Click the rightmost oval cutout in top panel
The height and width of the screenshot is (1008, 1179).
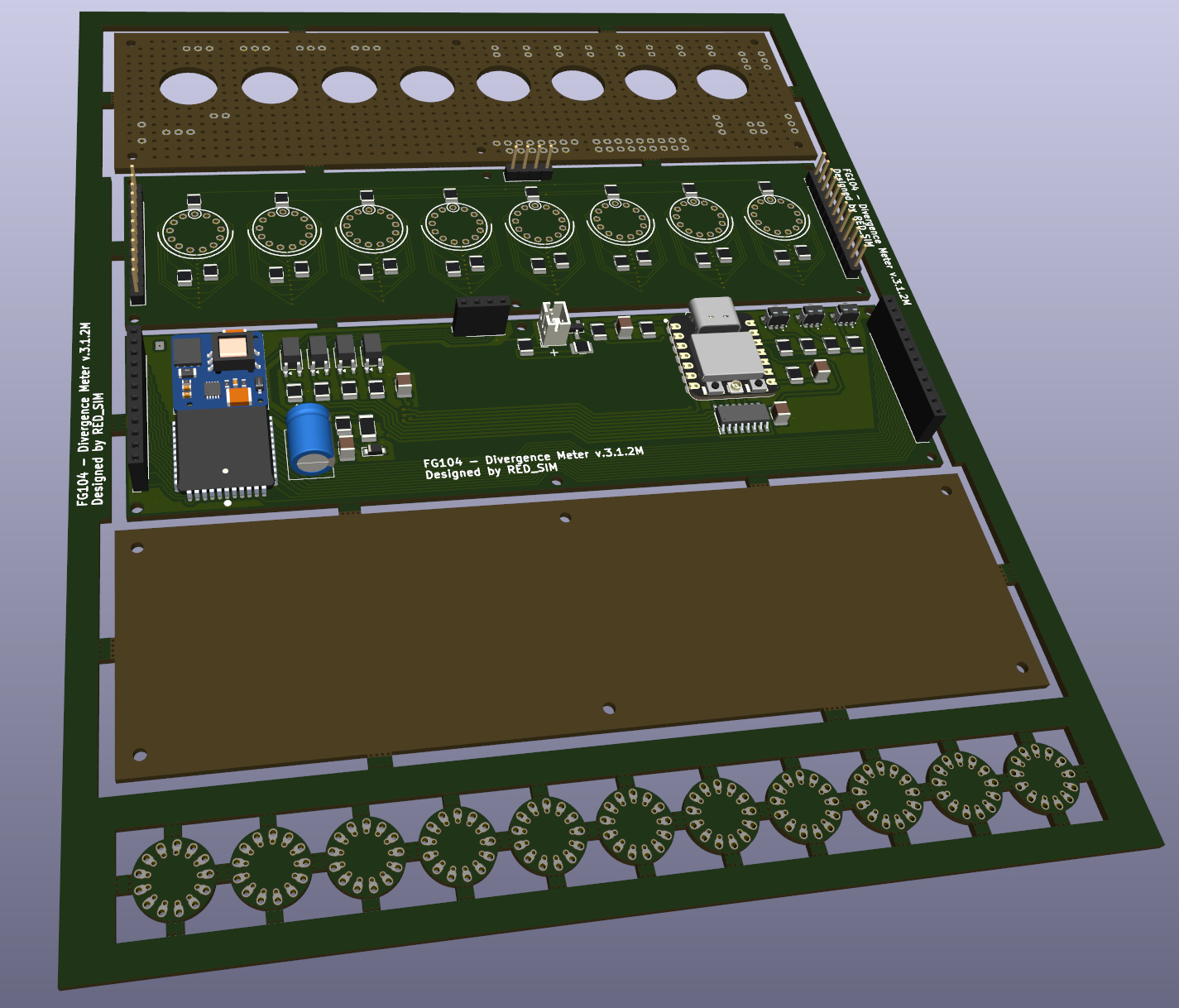coord(722,84)
